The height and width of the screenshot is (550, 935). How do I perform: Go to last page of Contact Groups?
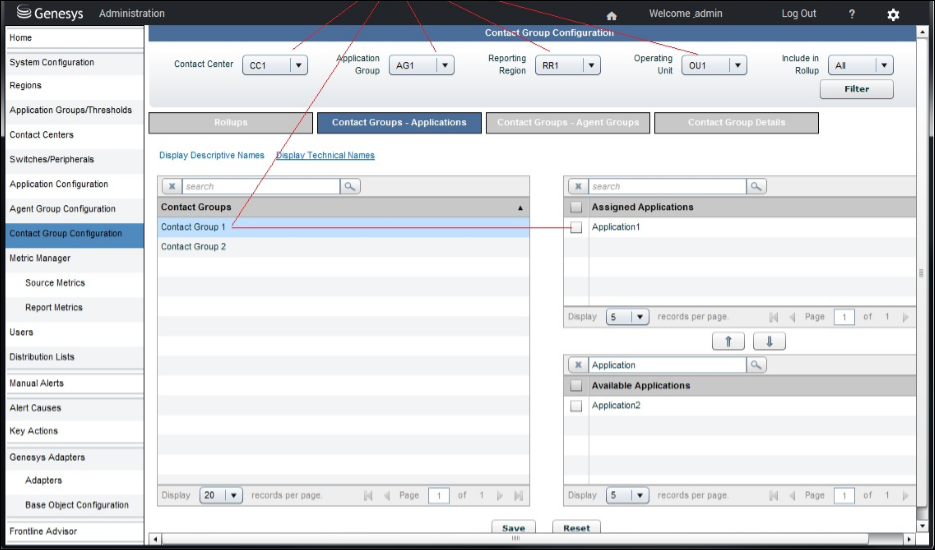tap(519, 496)
